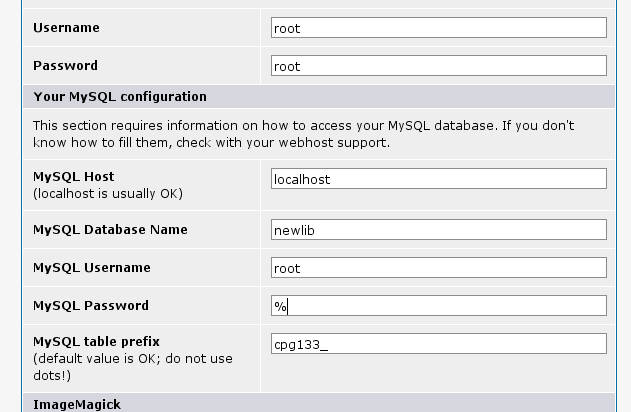The width and height of the screenshot is (631, 412).
Task: Click the top Password field above MySQL section
Action: click(438, 67)
